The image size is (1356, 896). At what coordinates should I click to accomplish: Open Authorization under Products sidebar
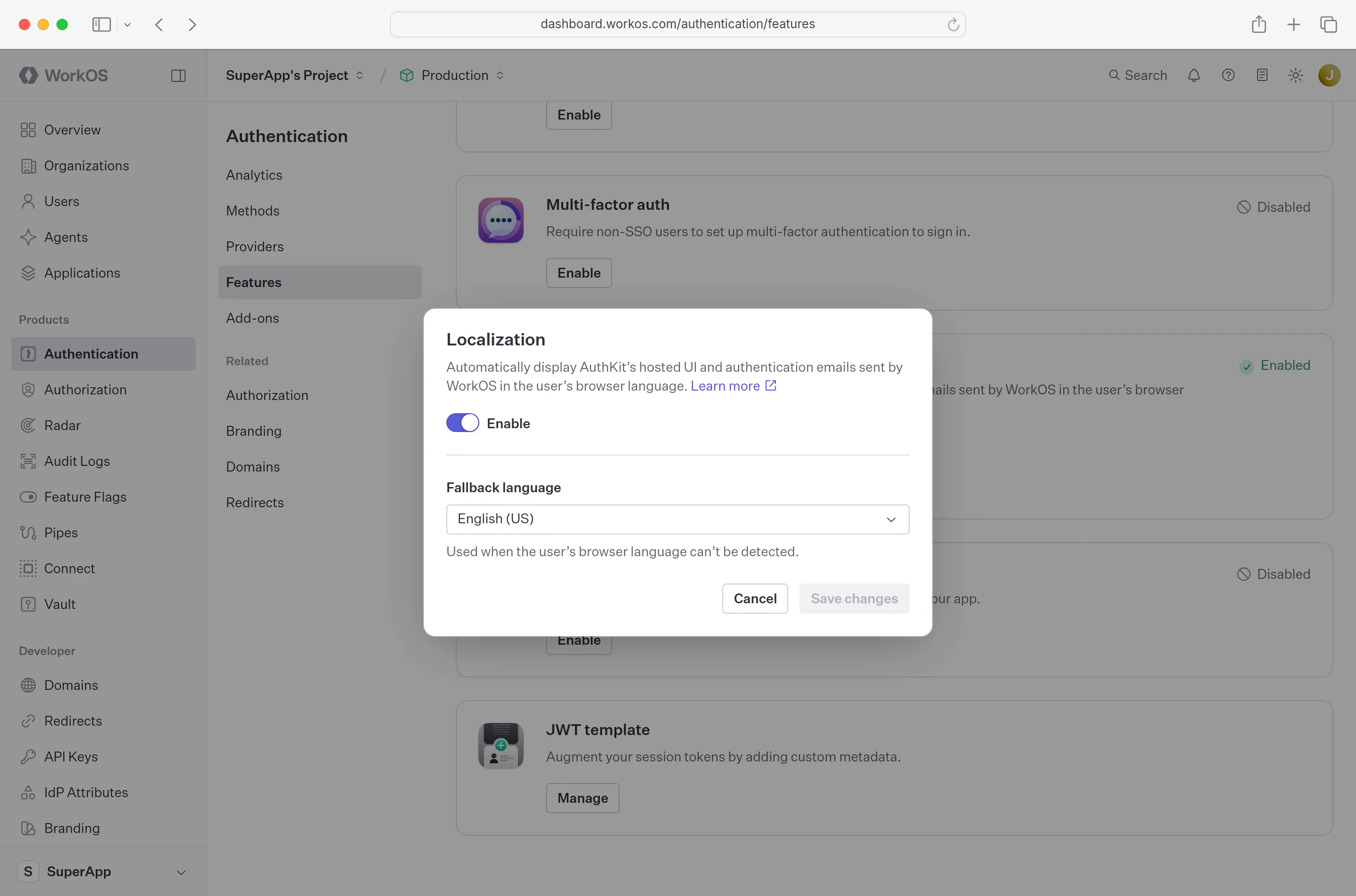click(104, 390)
